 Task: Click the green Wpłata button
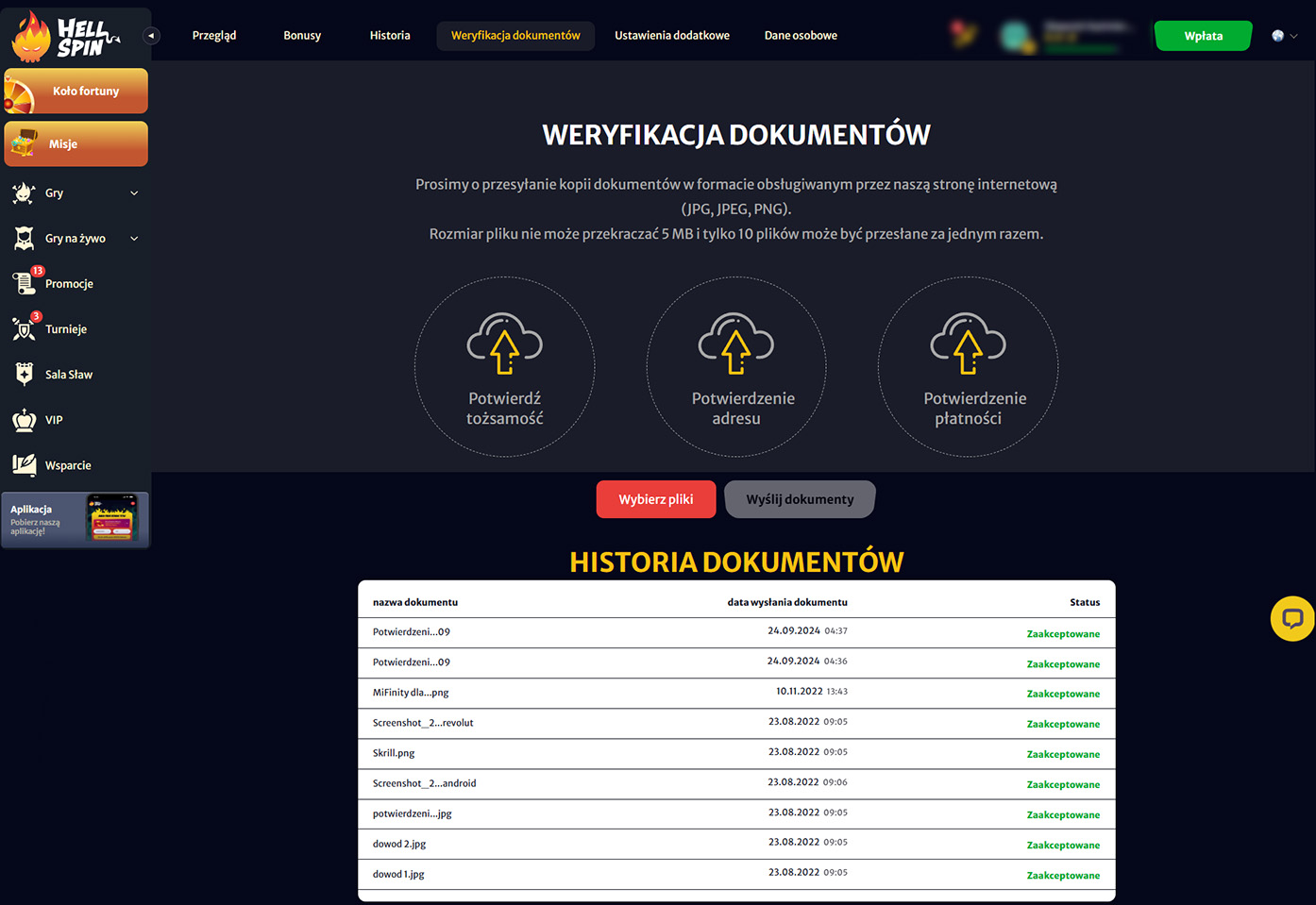click(x=1203, y=36)
